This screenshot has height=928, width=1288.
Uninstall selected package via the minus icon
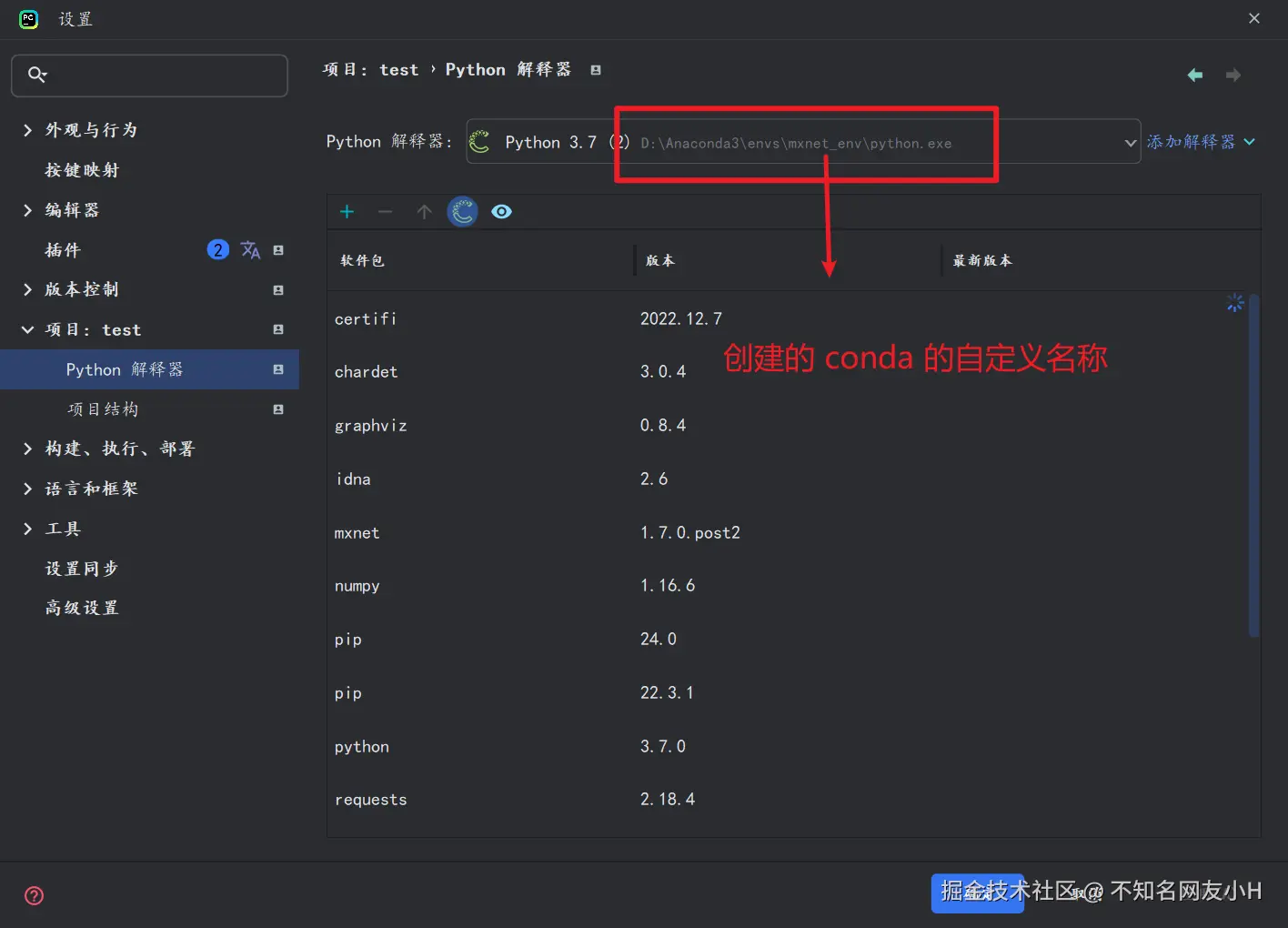point(385,211)
